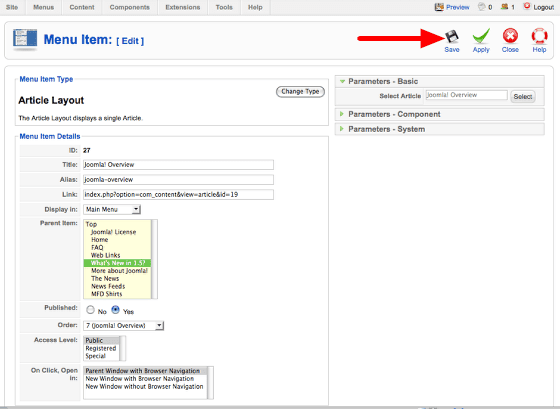Select Public access level

pos(101,340)
